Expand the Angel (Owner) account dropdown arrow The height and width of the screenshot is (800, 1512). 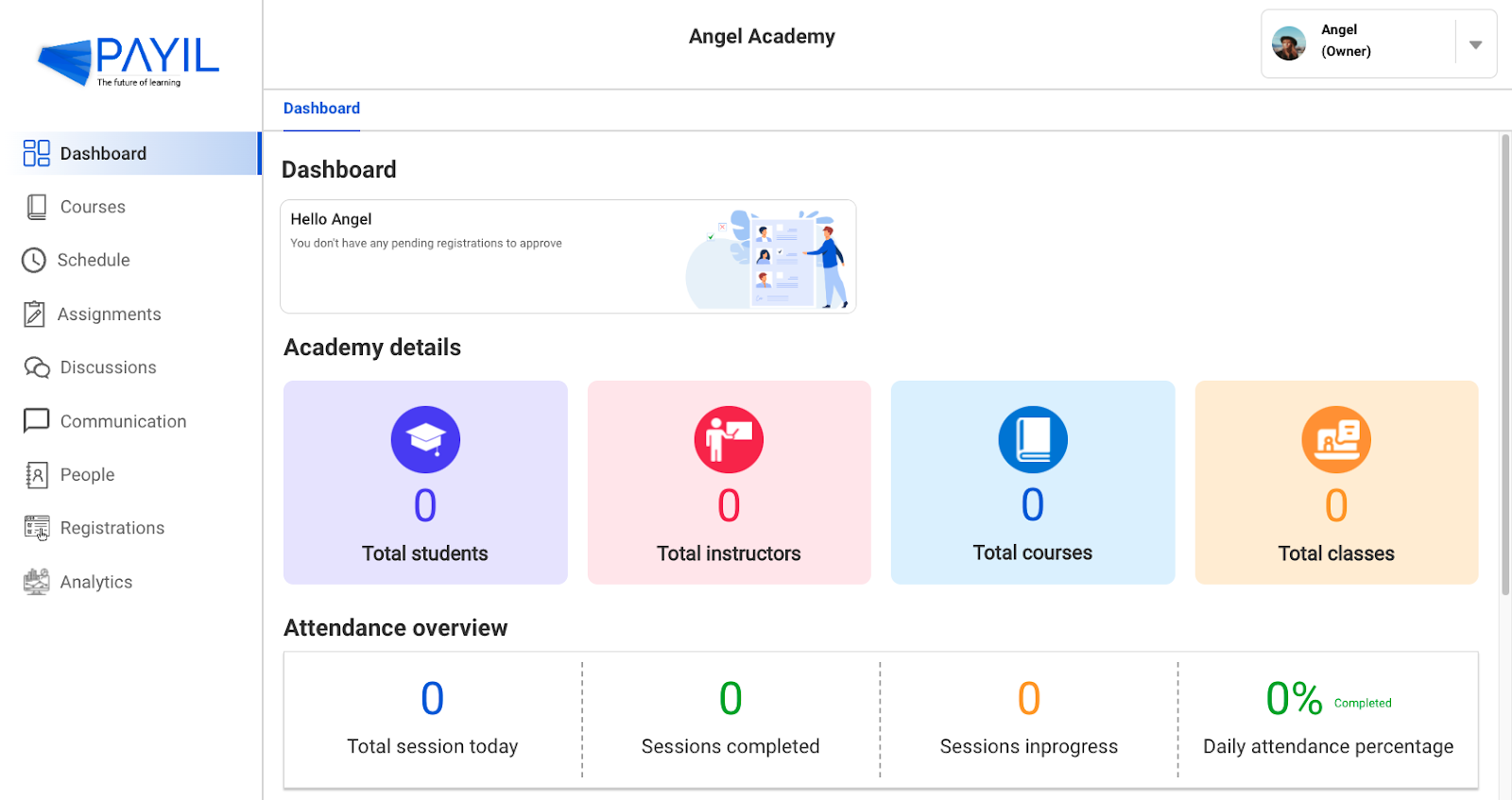point(1475,44)
